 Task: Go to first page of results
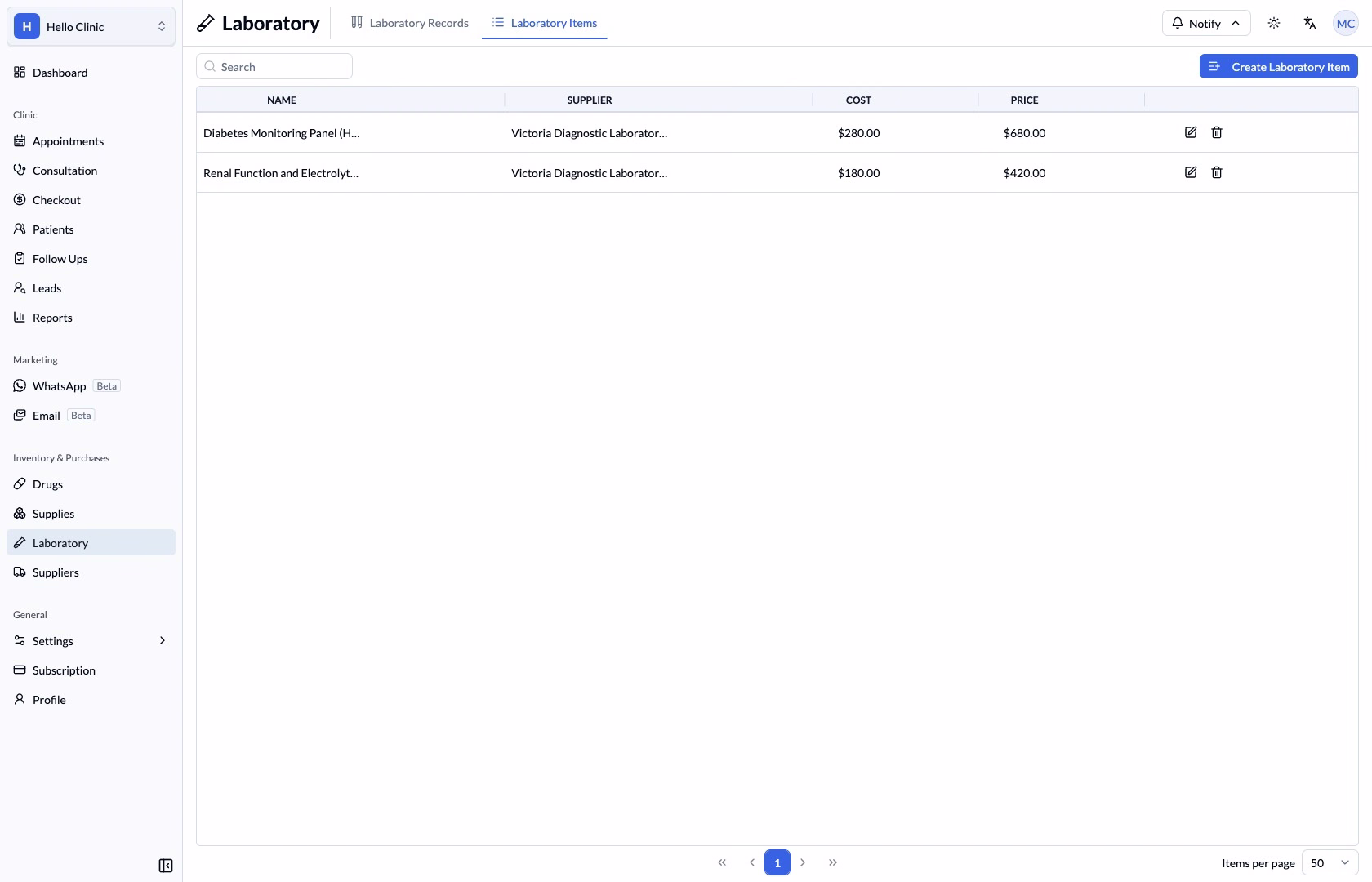(722, 862)
